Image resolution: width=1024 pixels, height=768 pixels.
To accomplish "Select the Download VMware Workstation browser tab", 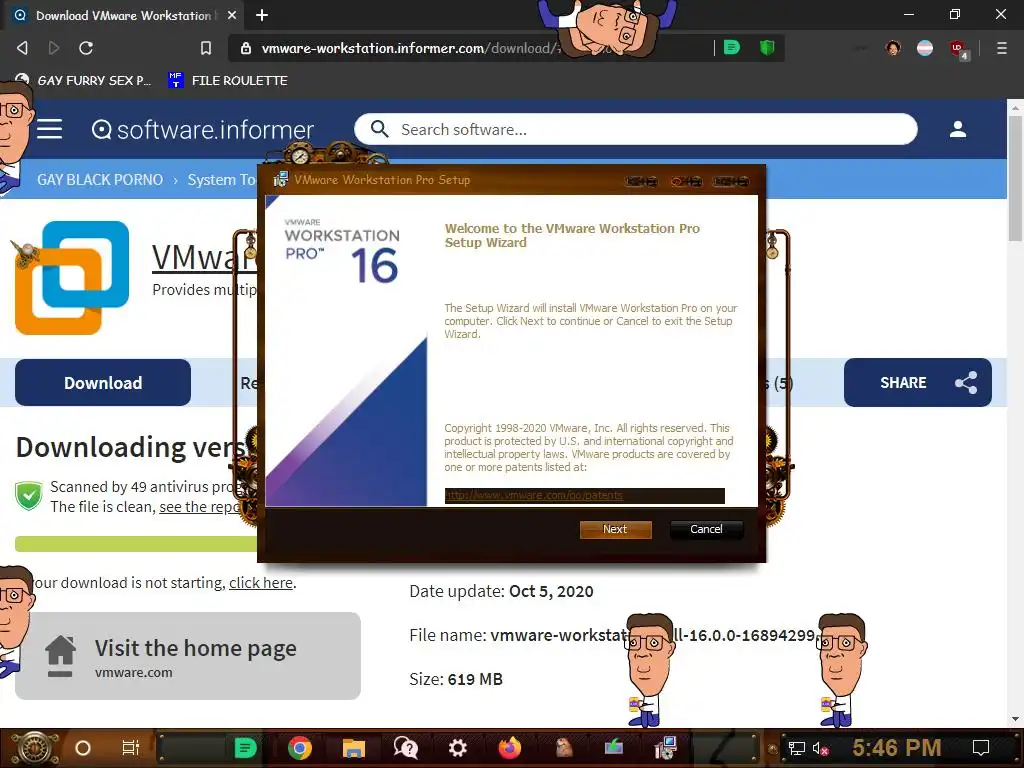I will coord(124,15).
